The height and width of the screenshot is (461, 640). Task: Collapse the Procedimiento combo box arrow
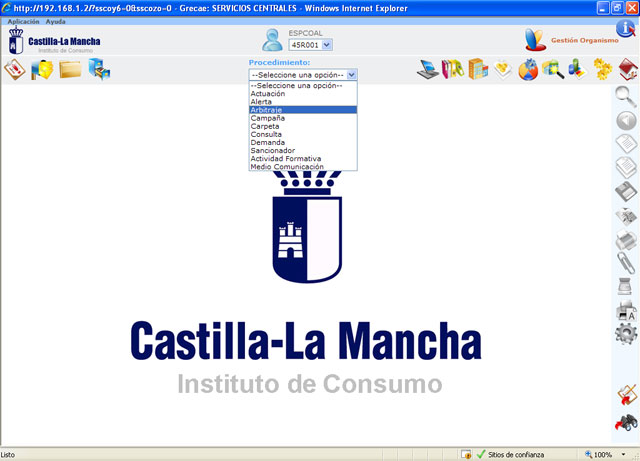point(351,75)
